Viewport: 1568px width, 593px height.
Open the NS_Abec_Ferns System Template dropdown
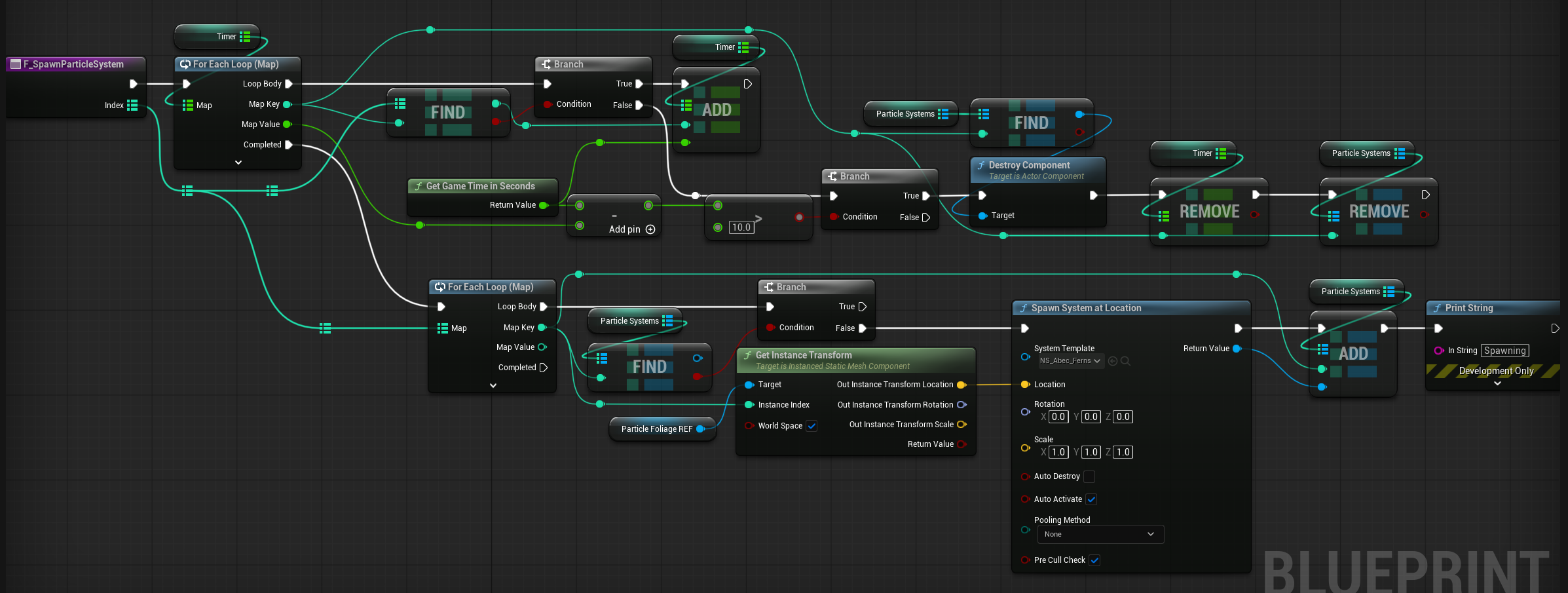tap(1070, 361)
